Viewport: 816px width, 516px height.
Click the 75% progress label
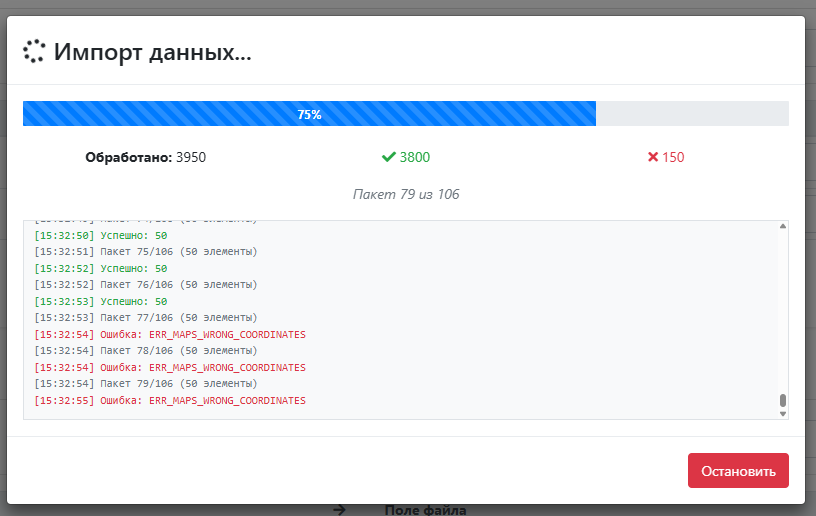(309, 114)
